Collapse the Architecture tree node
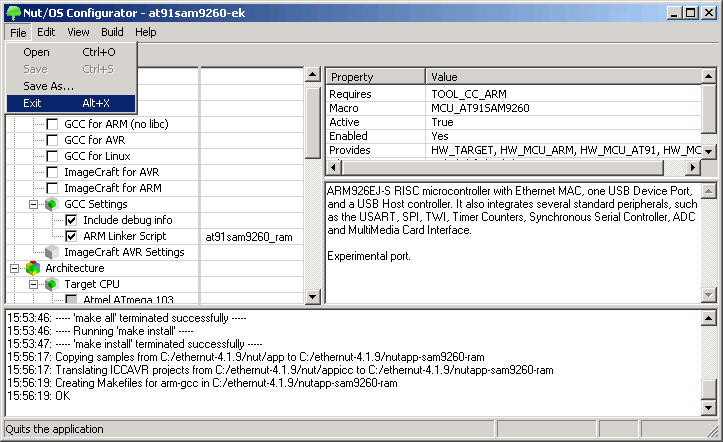 pyautogui.click(x=14, y=268)
